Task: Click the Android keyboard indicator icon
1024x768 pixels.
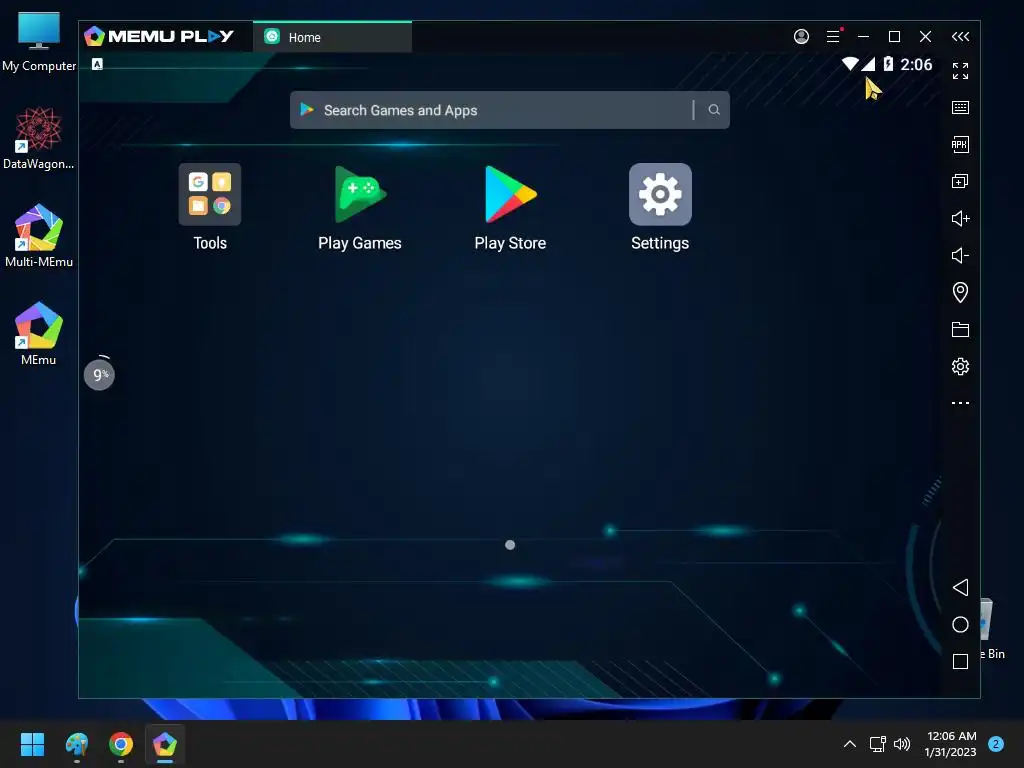Action: [x=97, y=64]
